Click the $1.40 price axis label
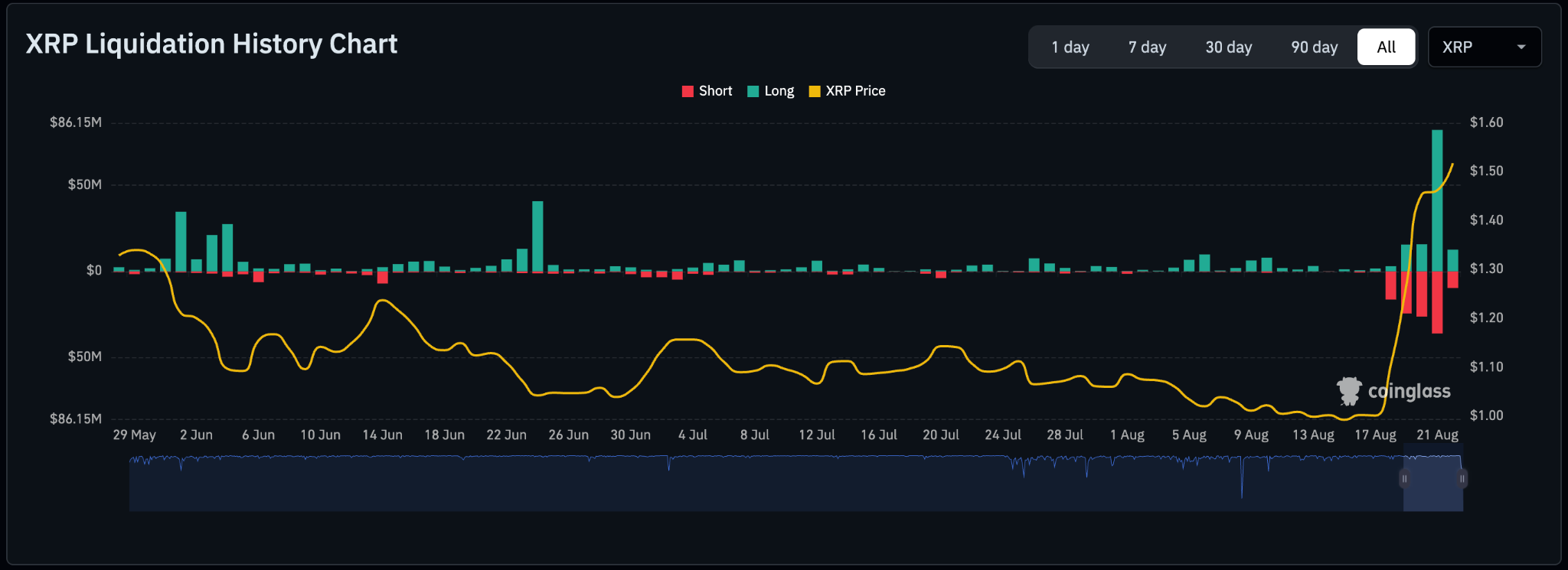 tap(1486, 220)
